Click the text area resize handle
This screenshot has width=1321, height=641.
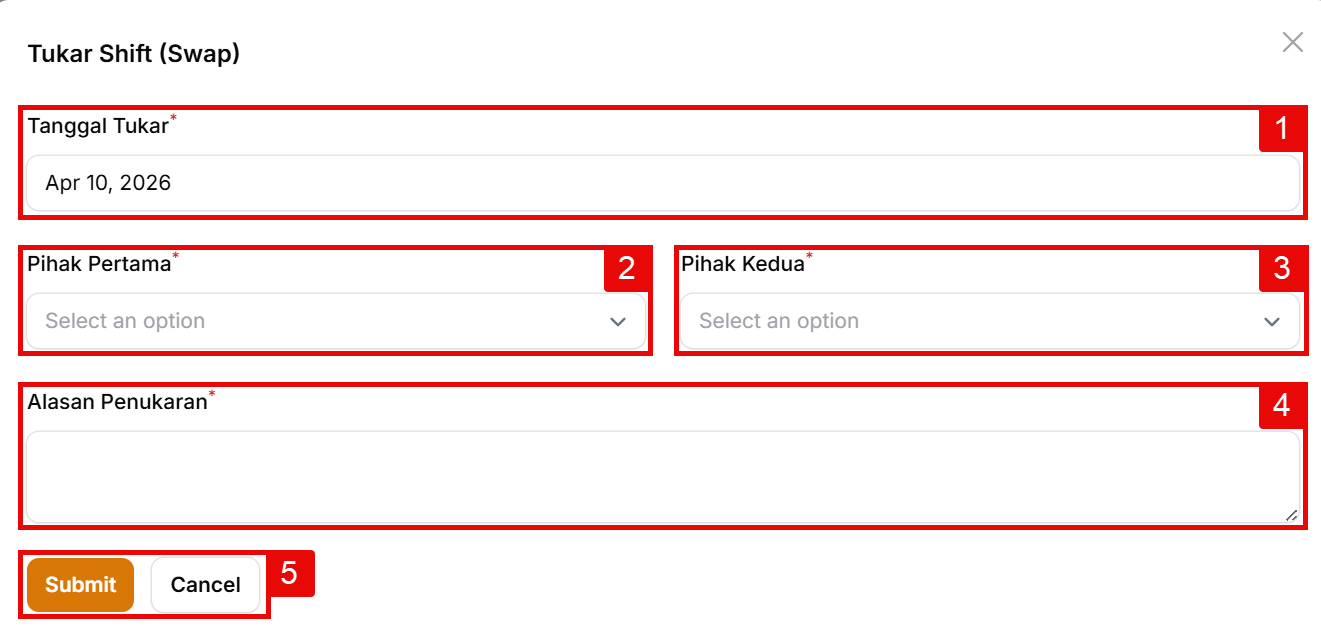click(x=1291, y=515)
